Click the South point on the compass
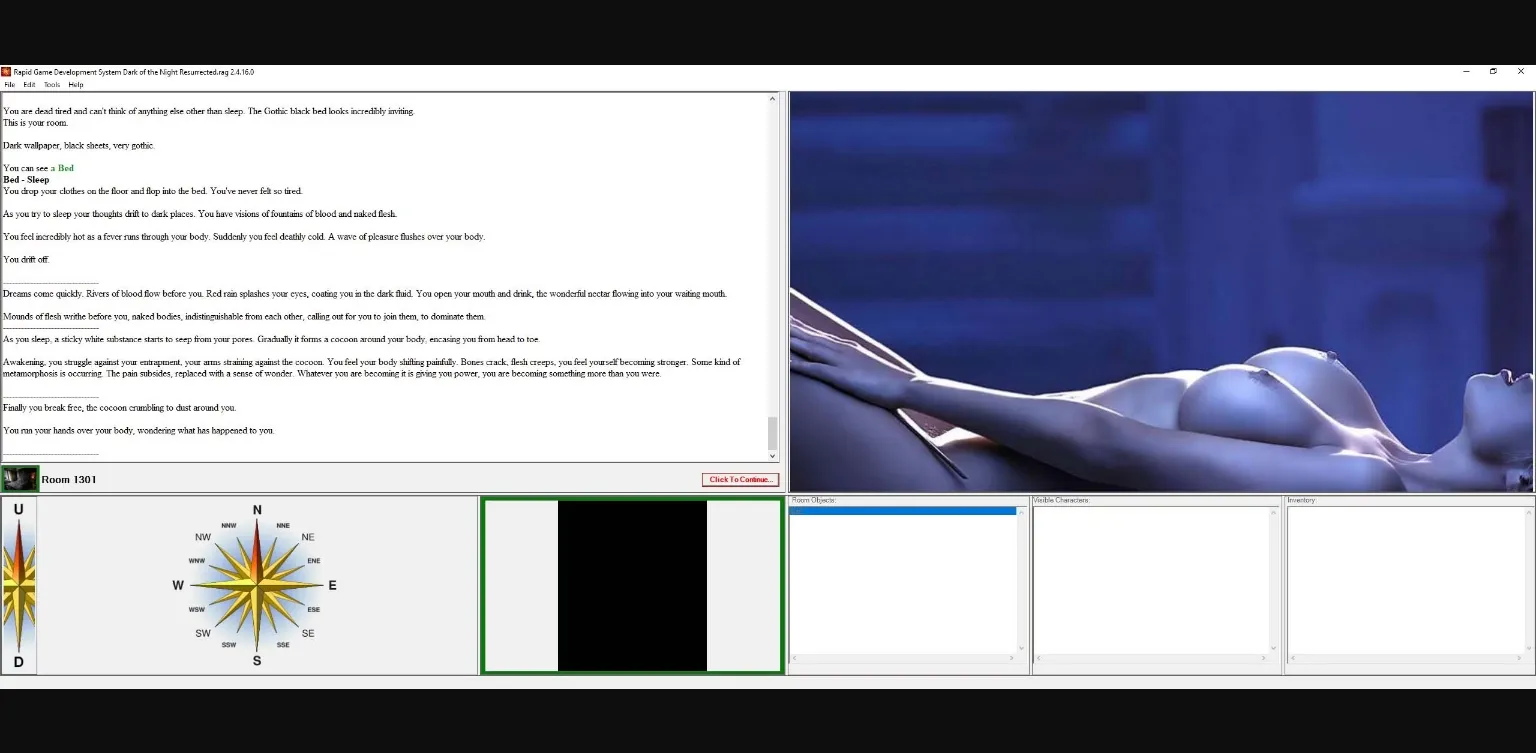 pos(257,661)
